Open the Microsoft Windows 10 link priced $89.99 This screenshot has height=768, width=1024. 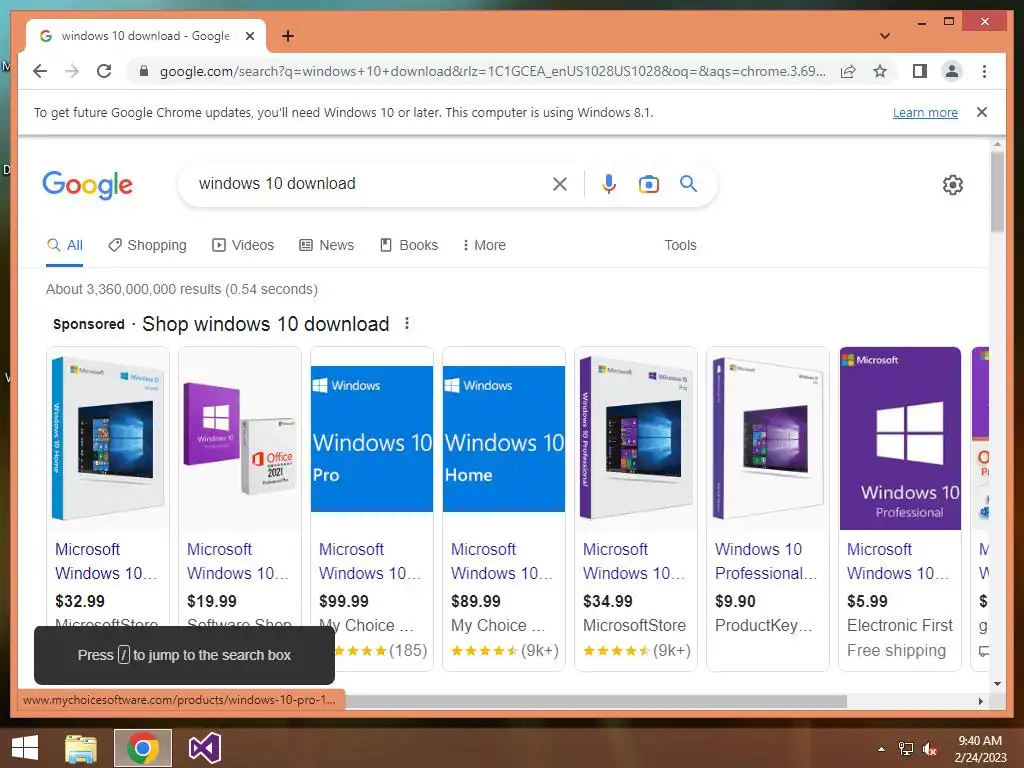pos(502,561)
